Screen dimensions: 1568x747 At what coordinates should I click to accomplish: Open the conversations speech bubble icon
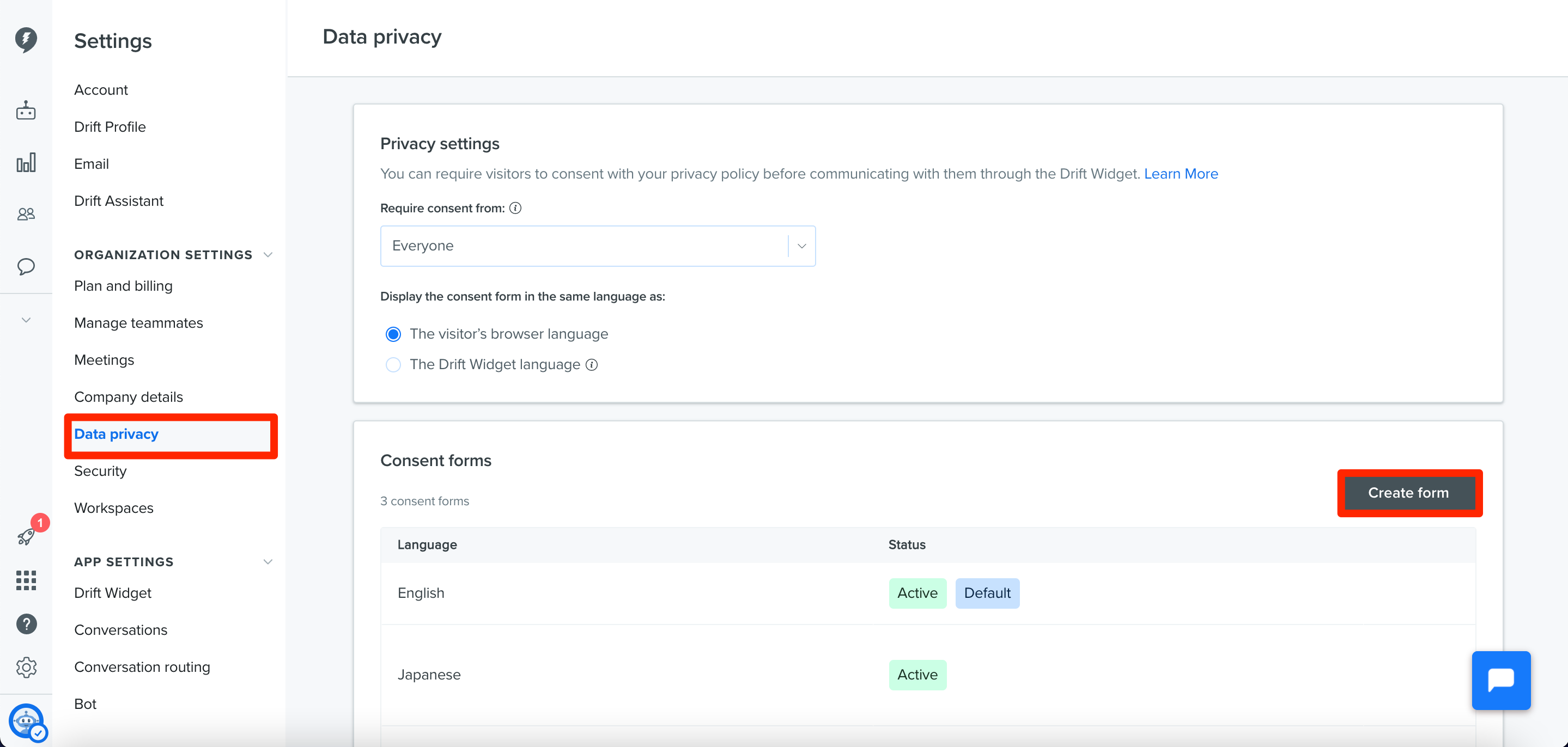pos(26,266)
